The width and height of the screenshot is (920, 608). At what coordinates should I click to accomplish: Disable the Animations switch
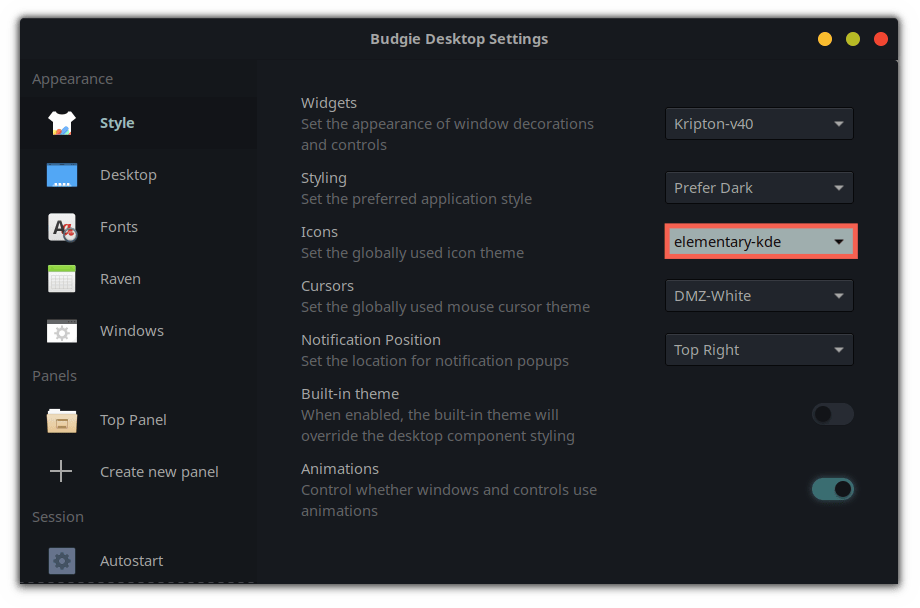point(832,489)
